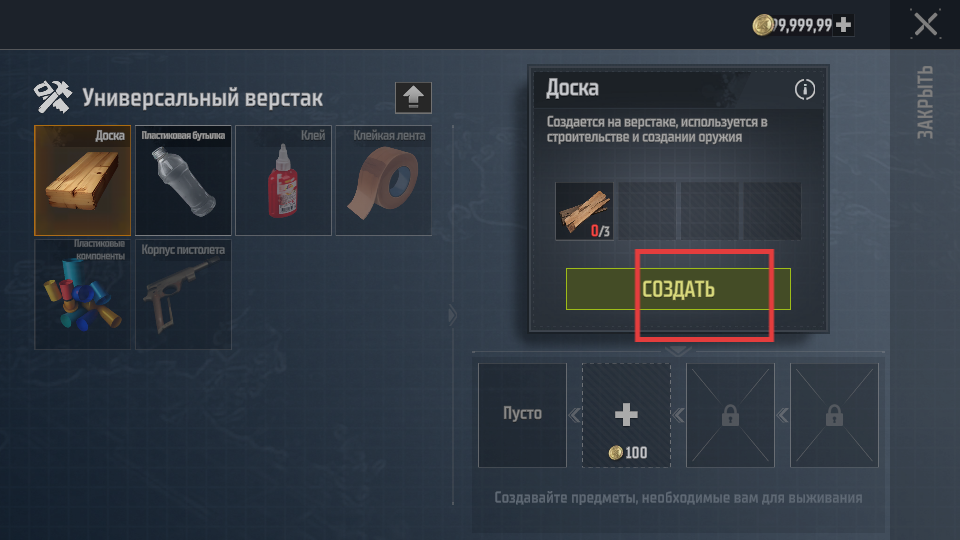
Task: Add coins with the plus icon
Action: 844,25
